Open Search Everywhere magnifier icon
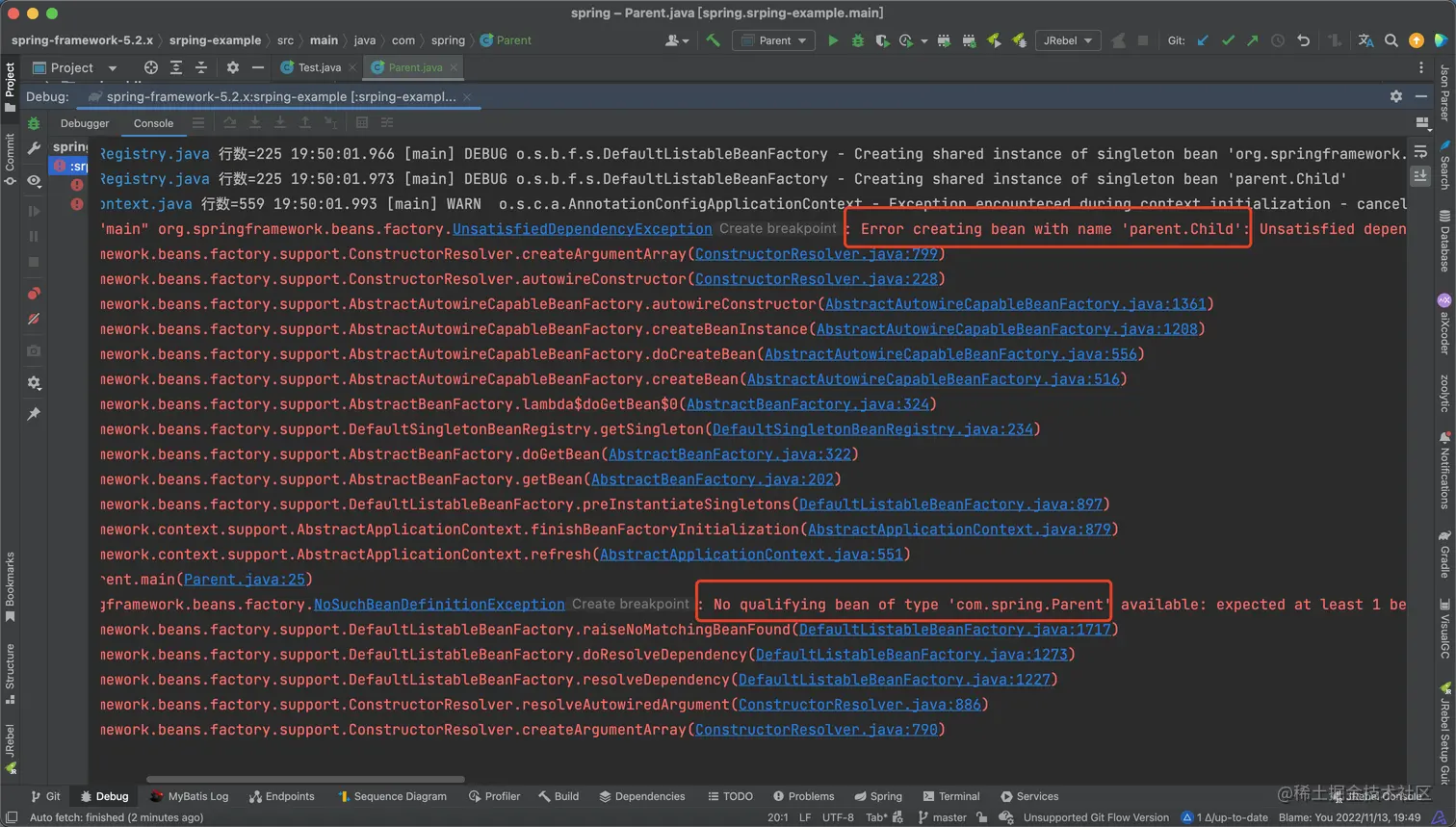Image resolution: width=1456 pixels, height=827 pixels. pos(1391,40)
